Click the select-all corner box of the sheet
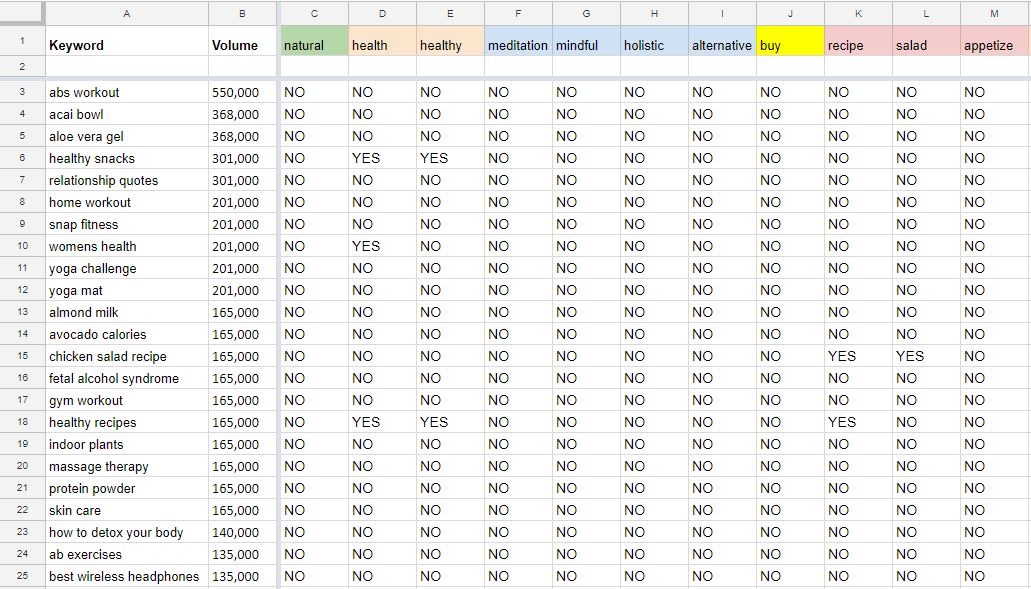1031x589 pixels. pos(22,13)
